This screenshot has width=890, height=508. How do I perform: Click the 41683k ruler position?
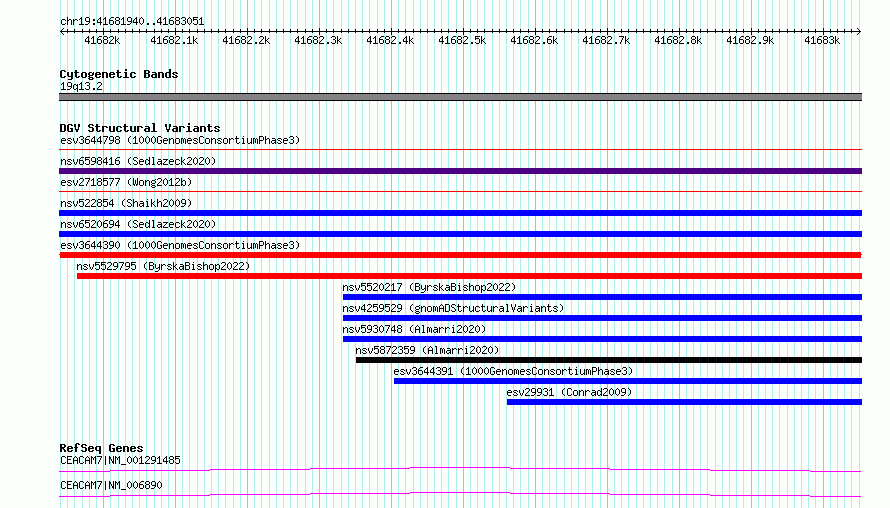tap(822, 40)
